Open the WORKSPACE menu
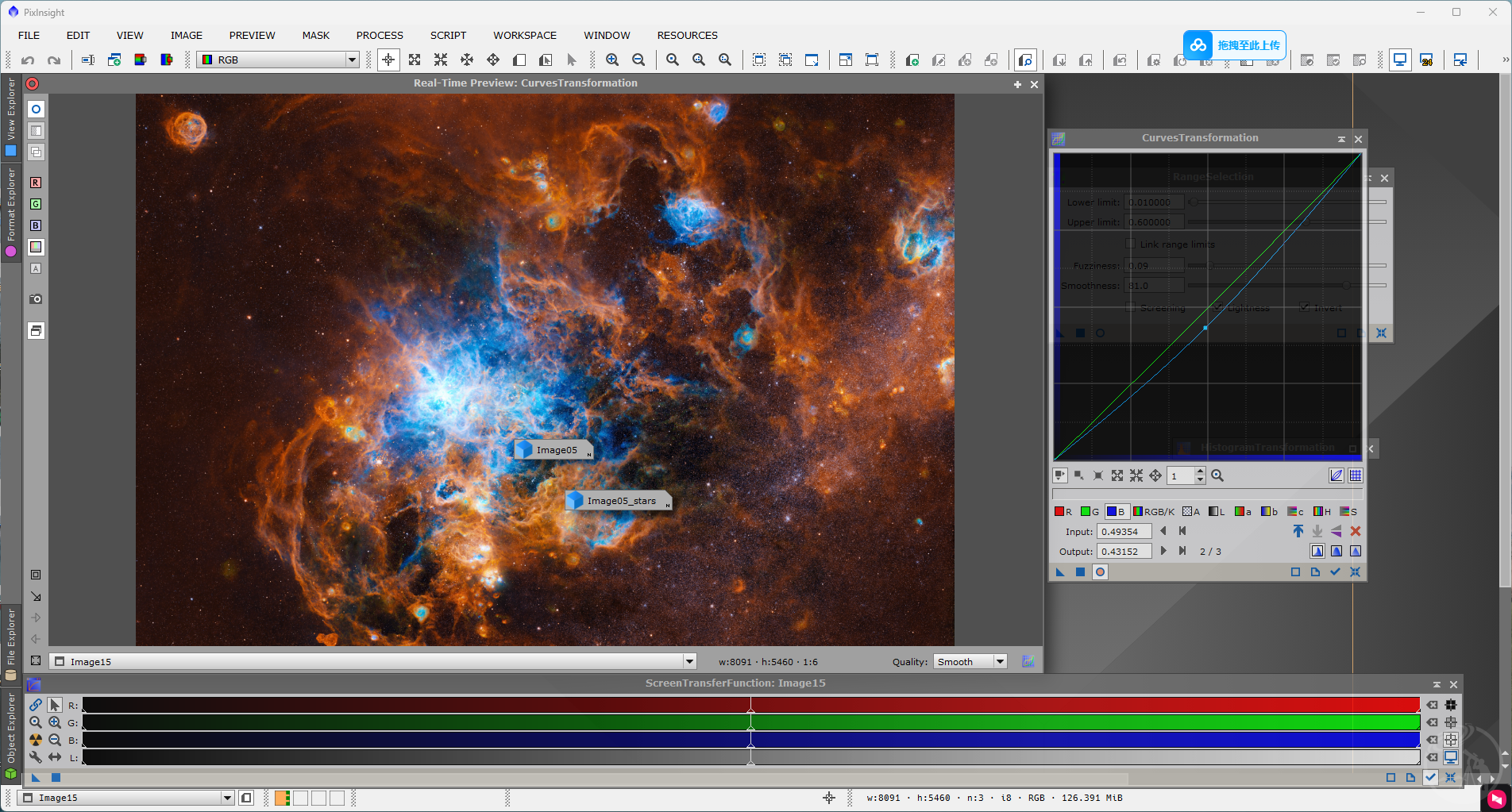Image resolution: width=1512 pixels, height=812 pixels. click(525, 35)
